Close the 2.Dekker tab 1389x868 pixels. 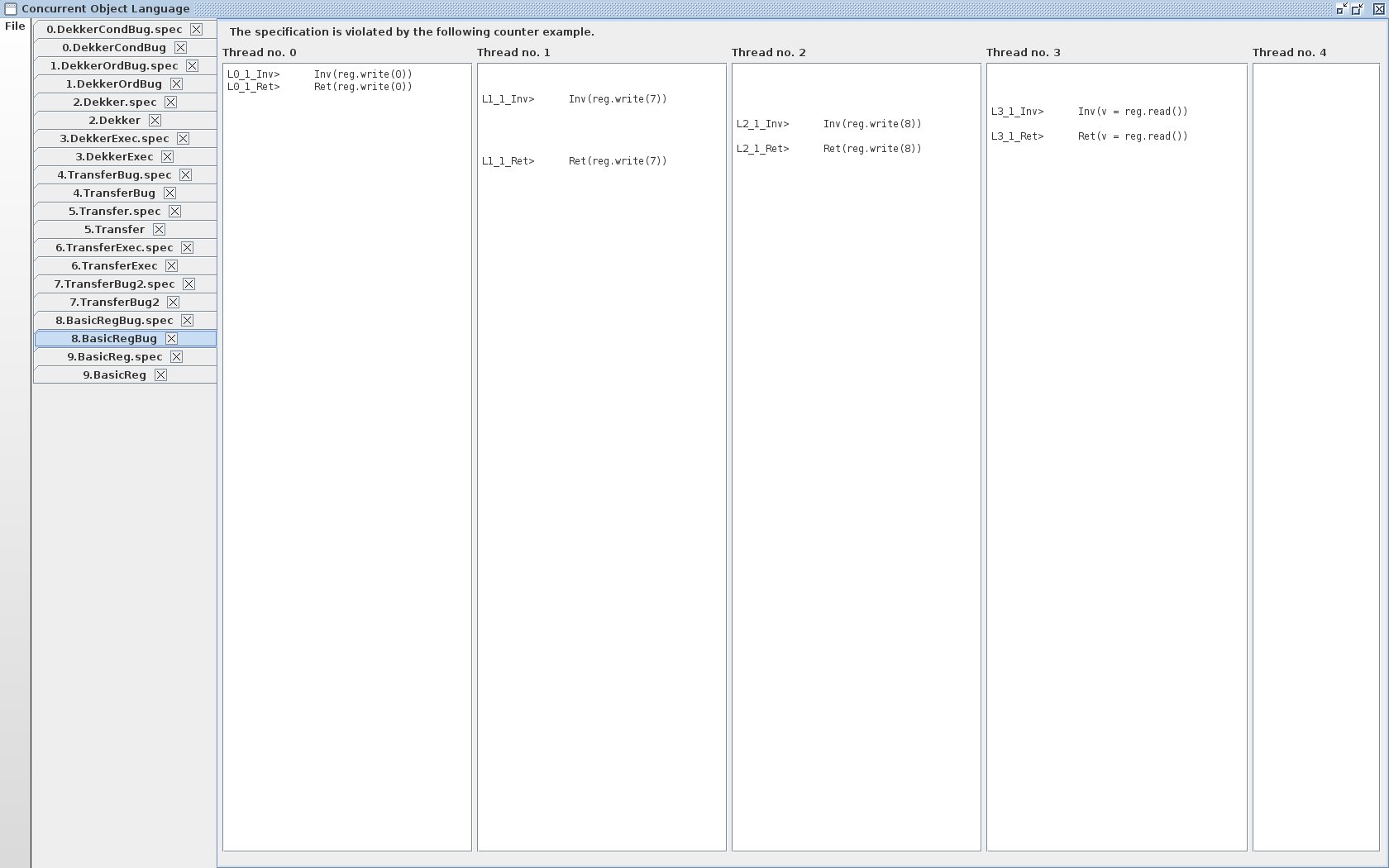pyautogui.click(x=155, y=120)
